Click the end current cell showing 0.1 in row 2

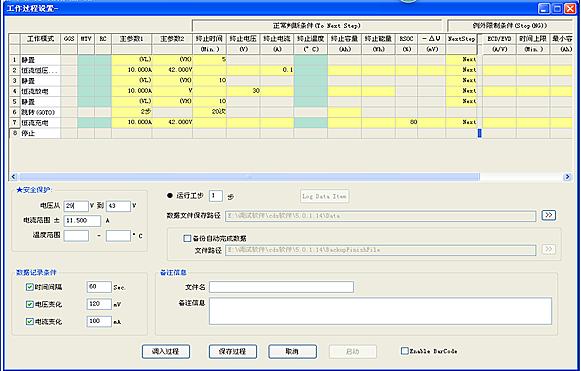coord(277,70)
